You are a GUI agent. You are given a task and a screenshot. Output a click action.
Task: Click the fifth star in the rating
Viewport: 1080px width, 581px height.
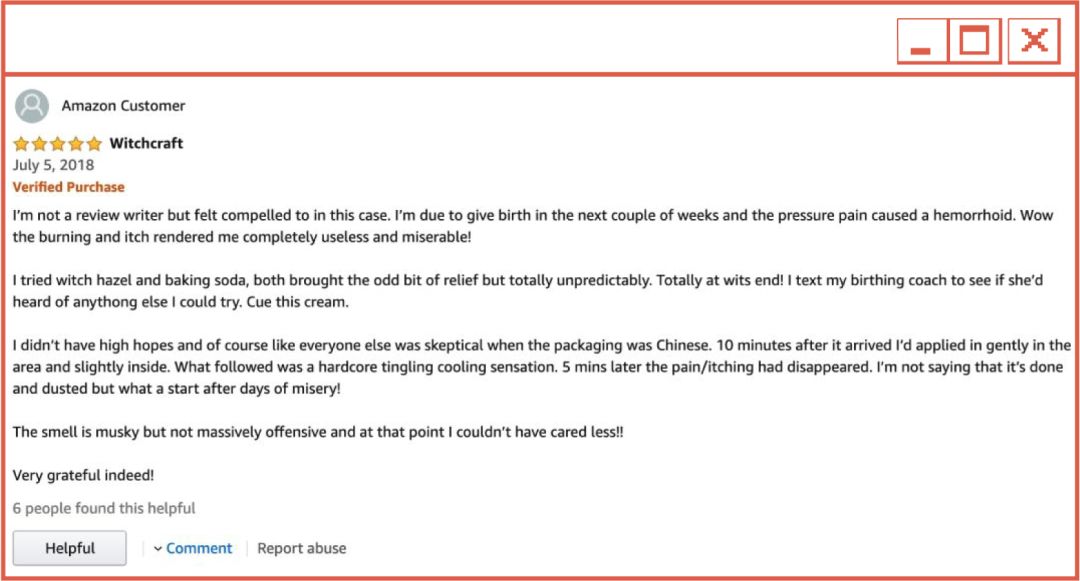tap(94, 144)
